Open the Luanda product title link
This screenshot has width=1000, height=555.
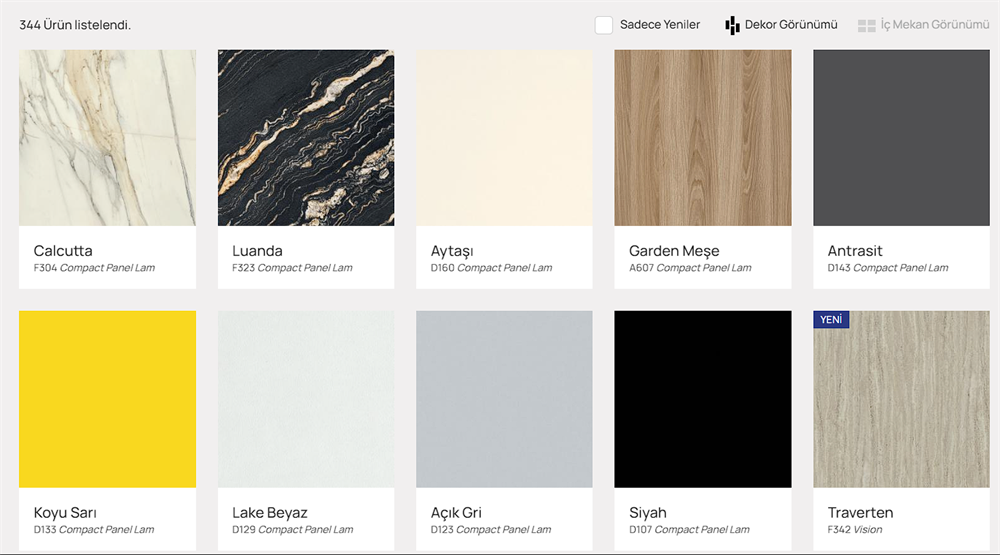(257, 251)
